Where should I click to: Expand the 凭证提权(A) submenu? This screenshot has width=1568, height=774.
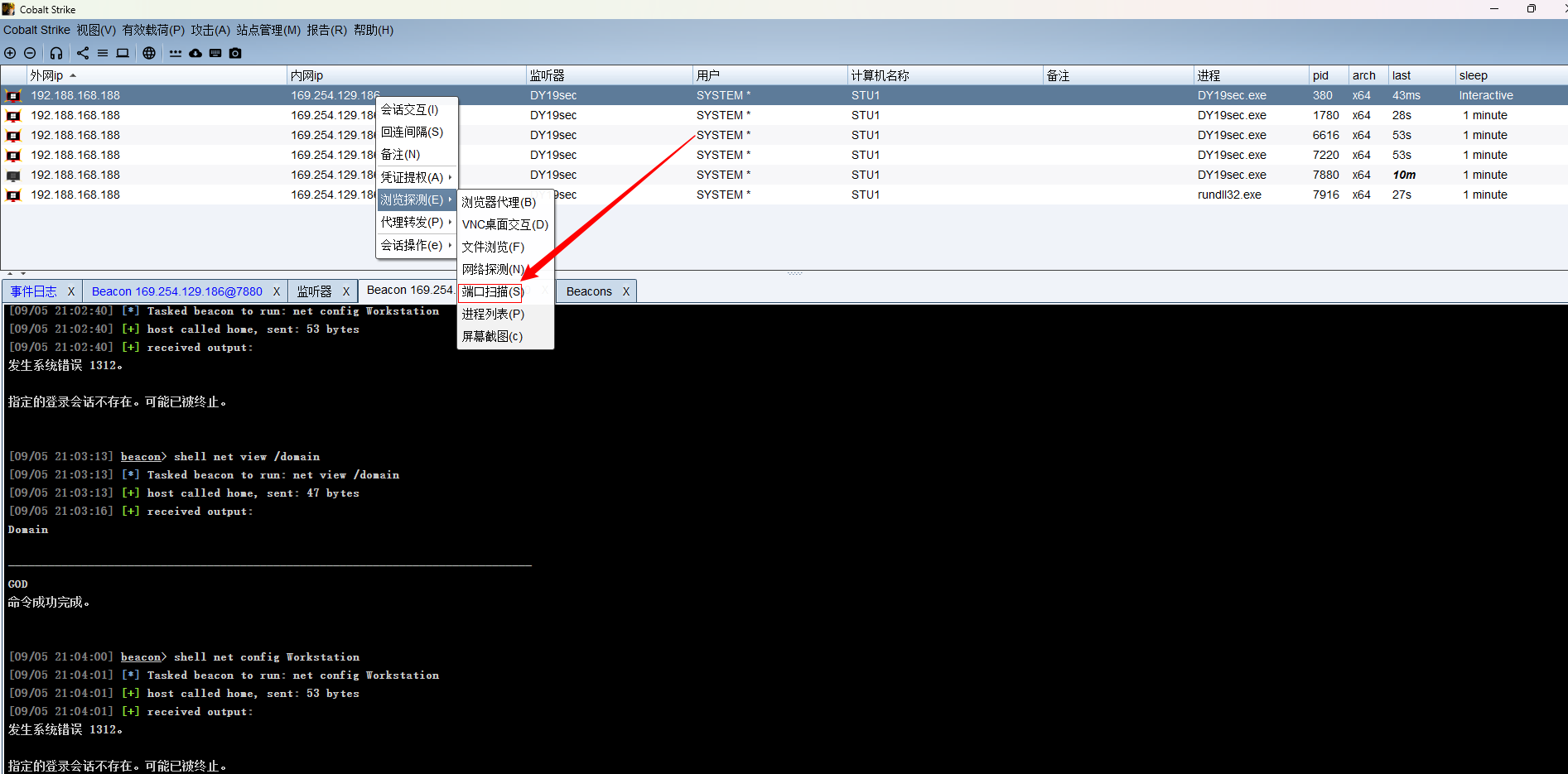pos(417,177)
